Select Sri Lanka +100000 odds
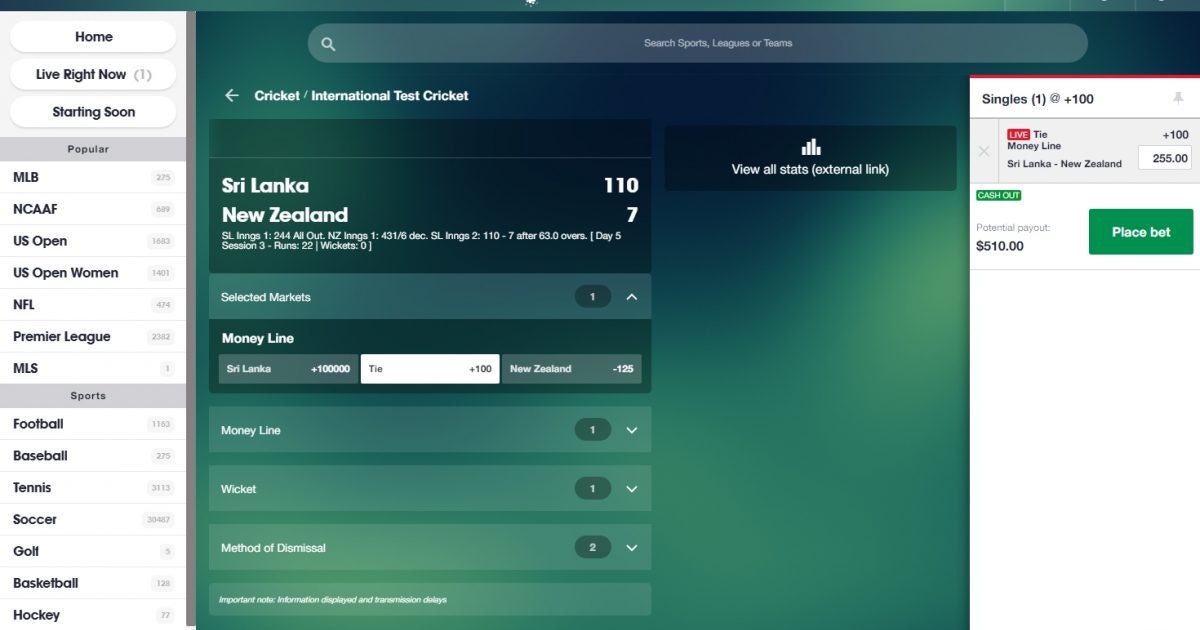 [x=288, y=369]
